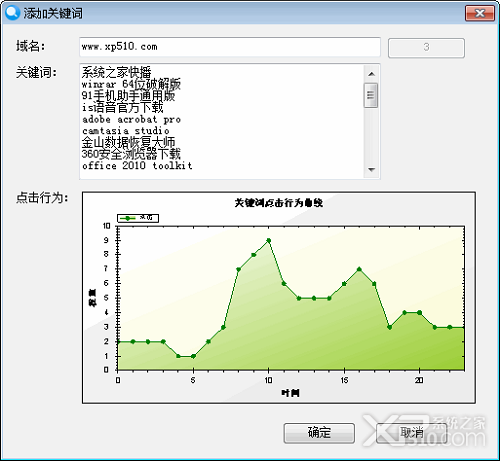500x461 pixels.
Task: Click the keyword list scrollbar thumb
Action: tap(371, 95)
